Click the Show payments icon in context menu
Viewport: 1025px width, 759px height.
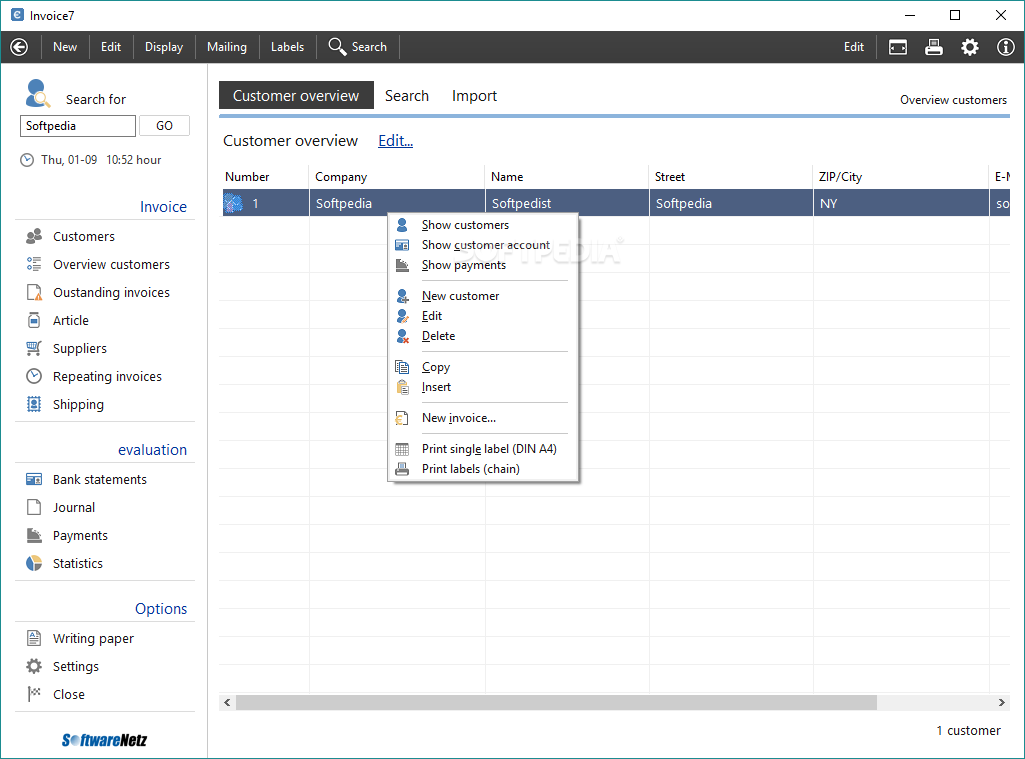tap(403, 265)
